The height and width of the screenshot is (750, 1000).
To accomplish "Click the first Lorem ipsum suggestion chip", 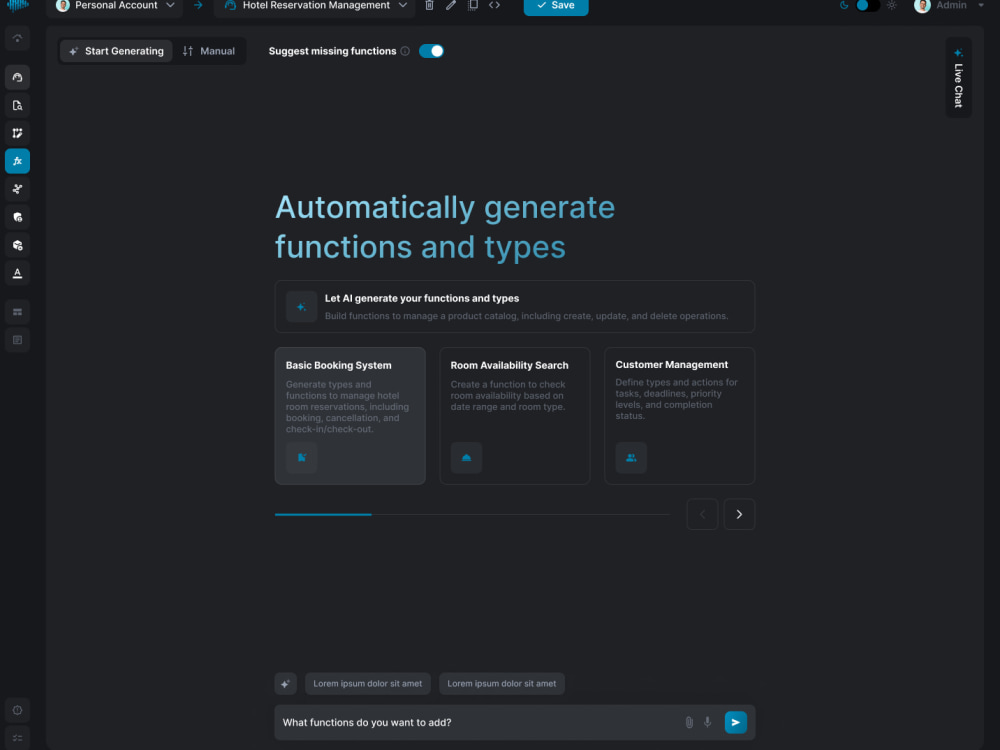I will click(x=367, y=684).
